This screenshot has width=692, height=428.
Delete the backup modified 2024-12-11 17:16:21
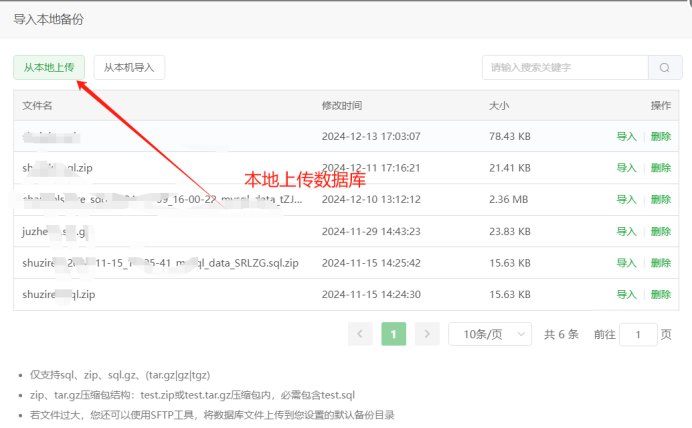[x=661, y=168]
